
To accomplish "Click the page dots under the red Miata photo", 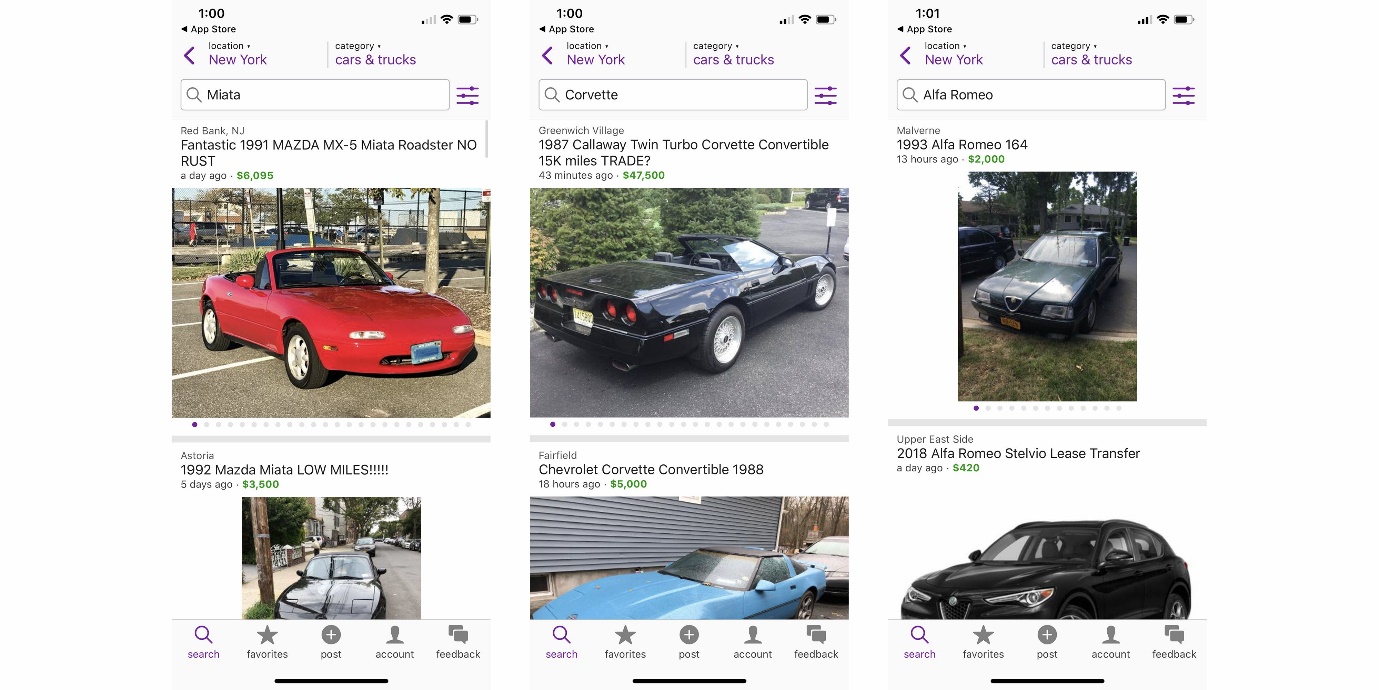I will coord(331,425).
